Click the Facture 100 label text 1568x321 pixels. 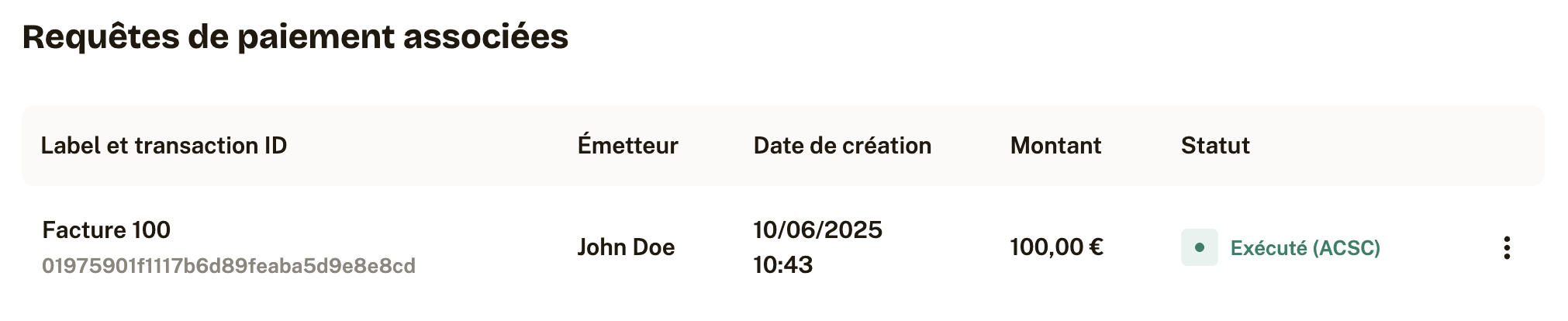pyautogui.click(x=106, y=230)
